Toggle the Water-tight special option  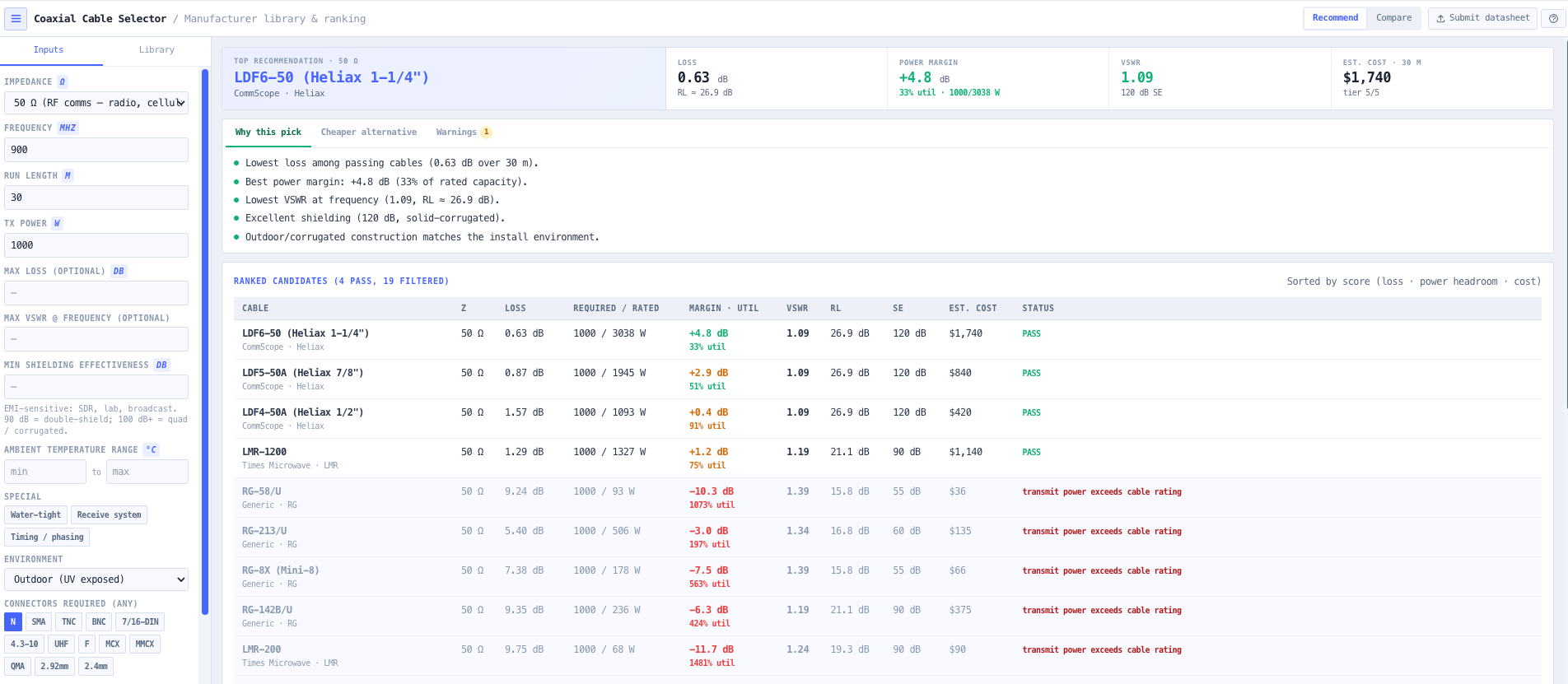coord(35,515)
